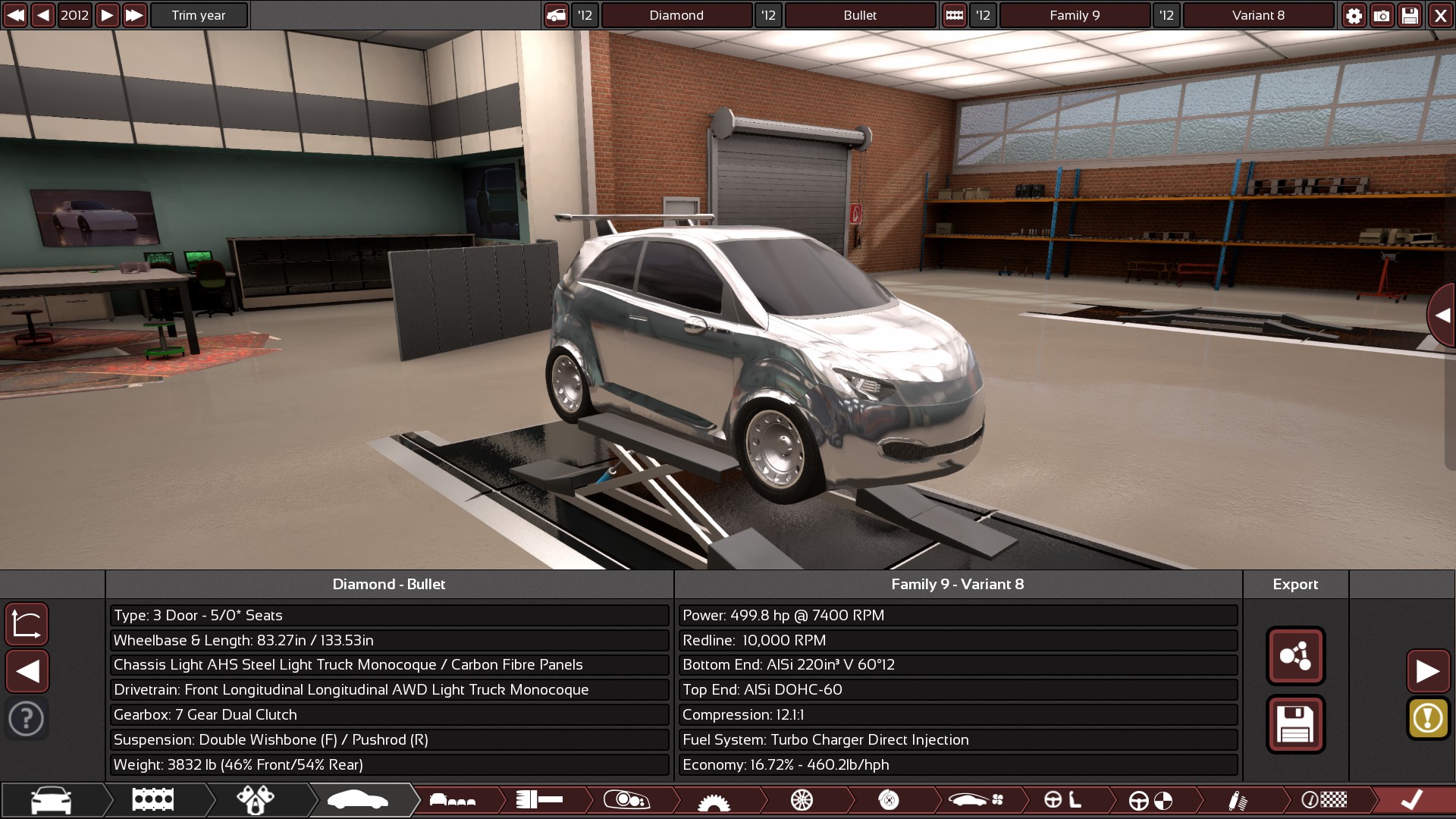The height and width of the screenshot is (819, 1456).
Task: Open the yellow warning exclamation icon
Action: click(1428, 718)
